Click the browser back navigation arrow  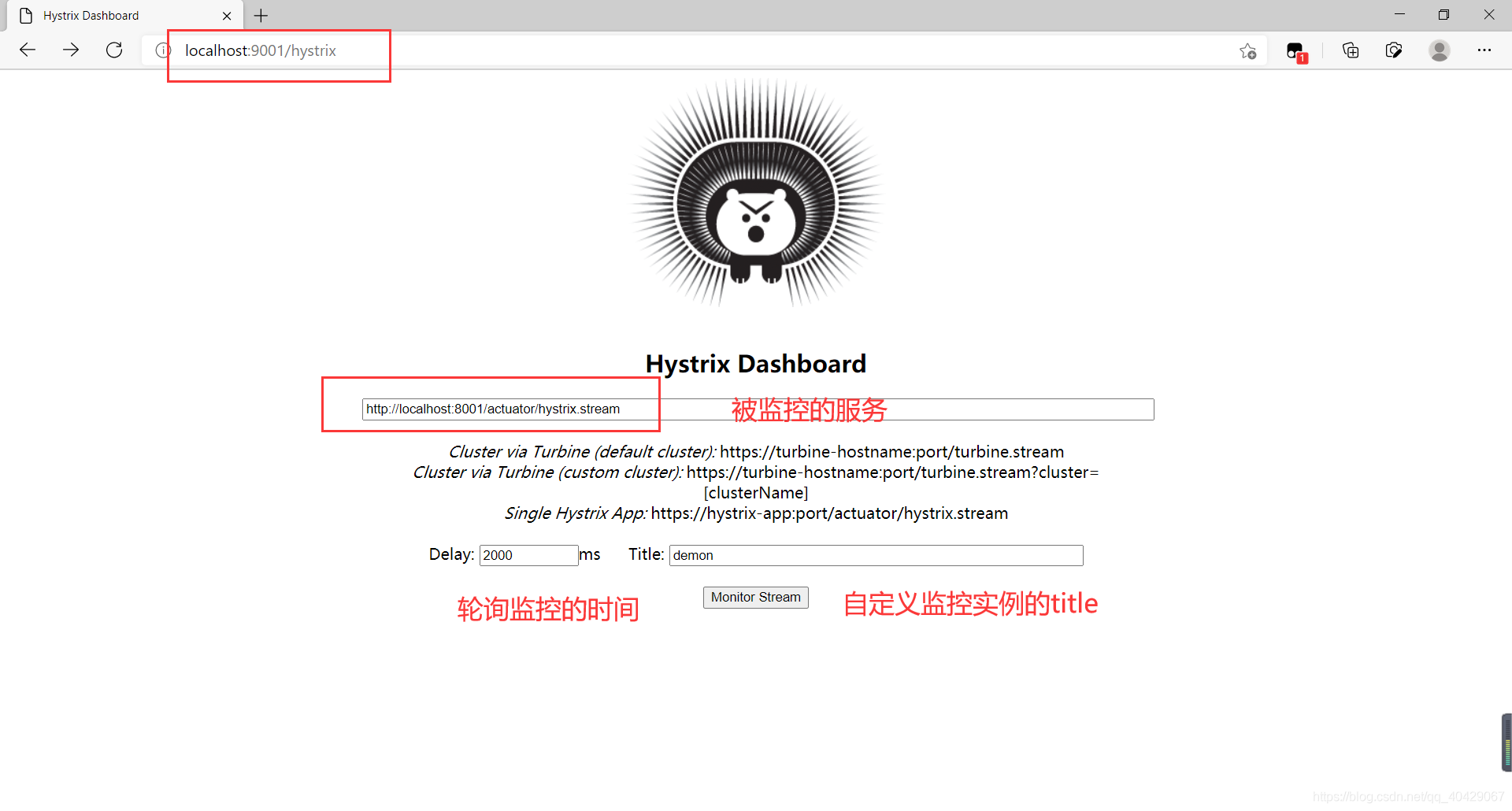[28, 50]
